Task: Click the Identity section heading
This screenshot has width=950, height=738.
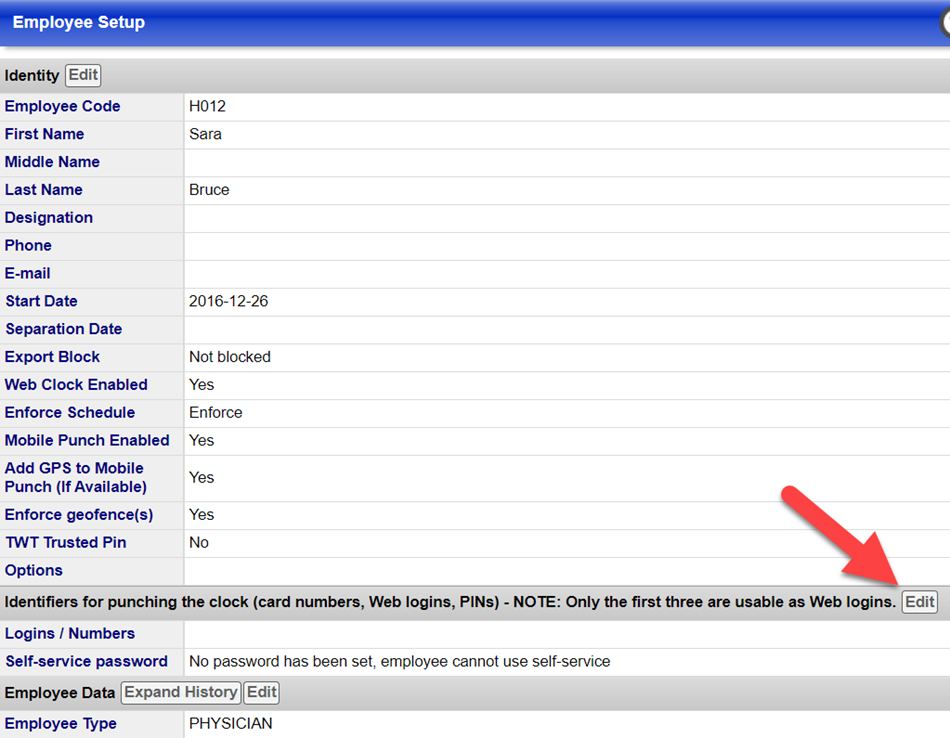Action: (32, 76)
